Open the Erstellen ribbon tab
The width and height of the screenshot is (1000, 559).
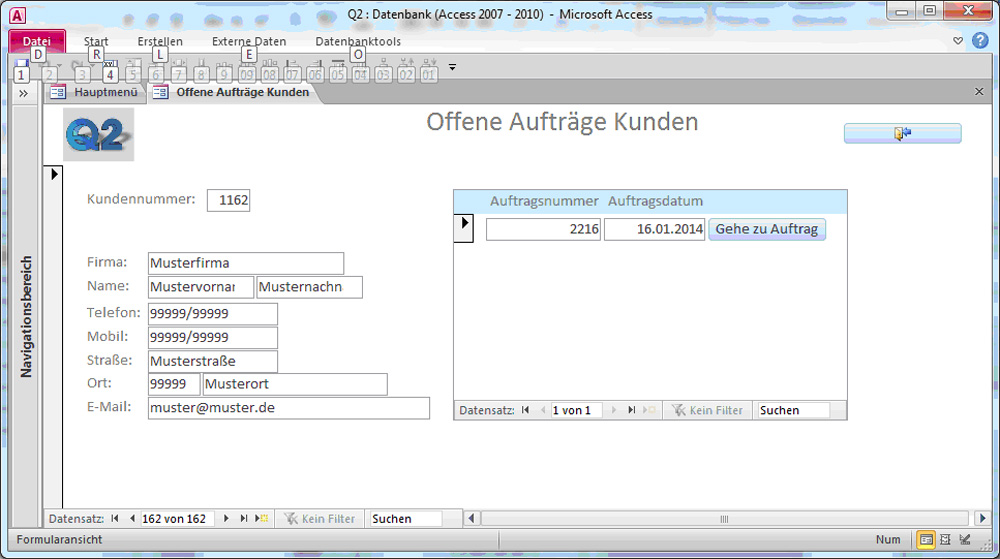pos(160,41)
